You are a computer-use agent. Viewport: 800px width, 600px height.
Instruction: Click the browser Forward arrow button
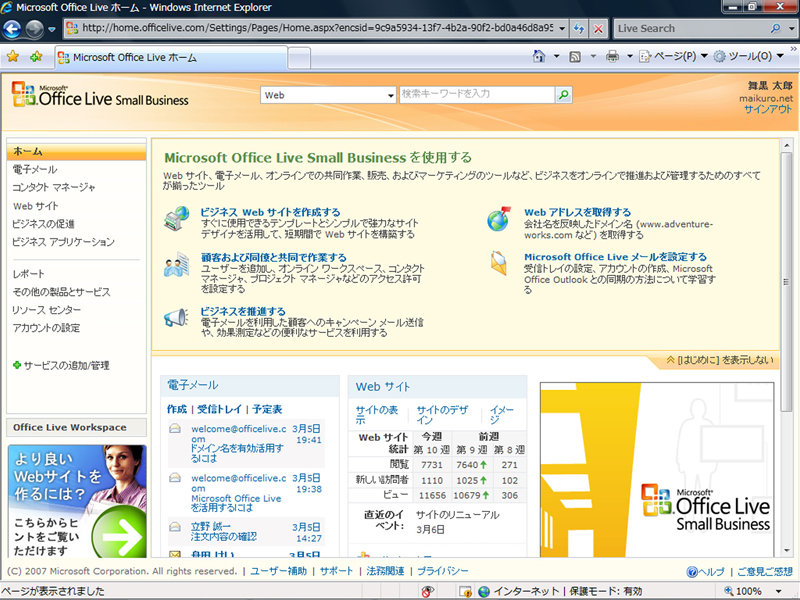pyautogui.click(x=35, y=29)
